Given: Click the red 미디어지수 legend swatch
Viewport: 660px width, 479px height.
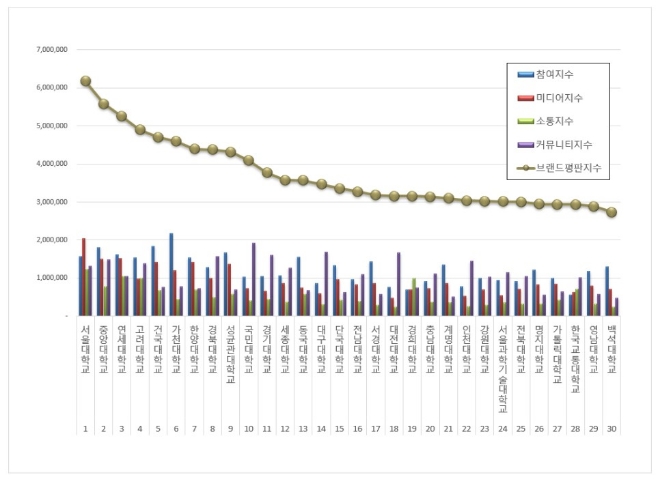Looking at the screenshot, I should coord(525,98).
